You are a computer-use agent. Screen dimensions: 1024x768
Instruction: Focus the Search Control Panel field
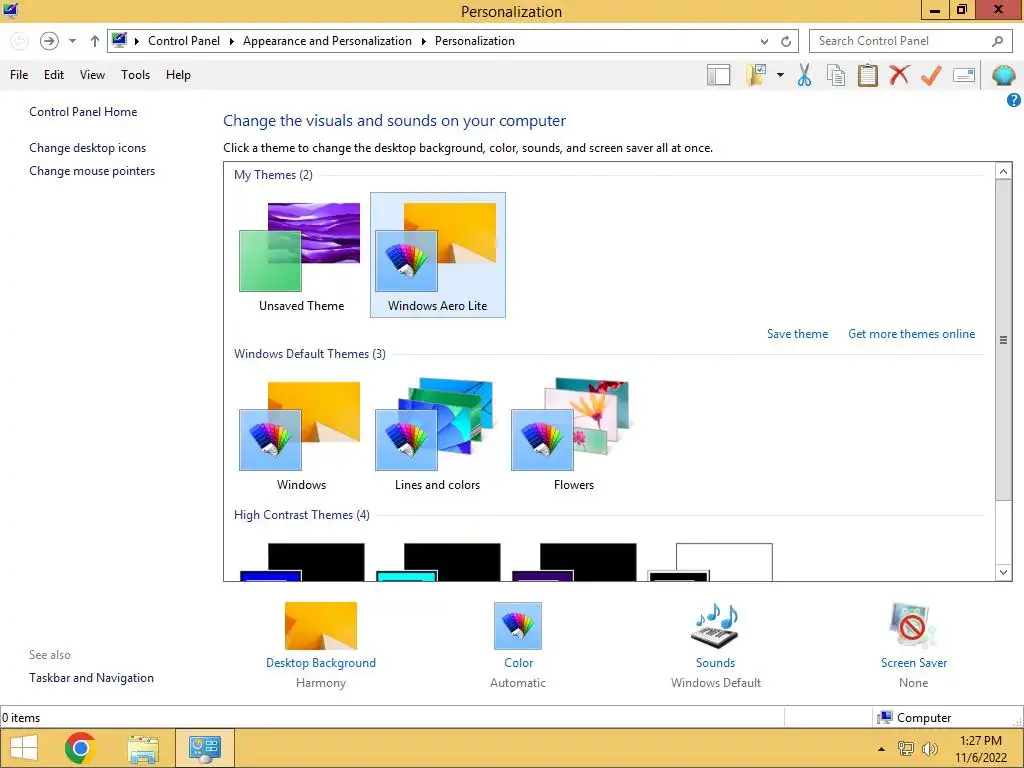911,41
